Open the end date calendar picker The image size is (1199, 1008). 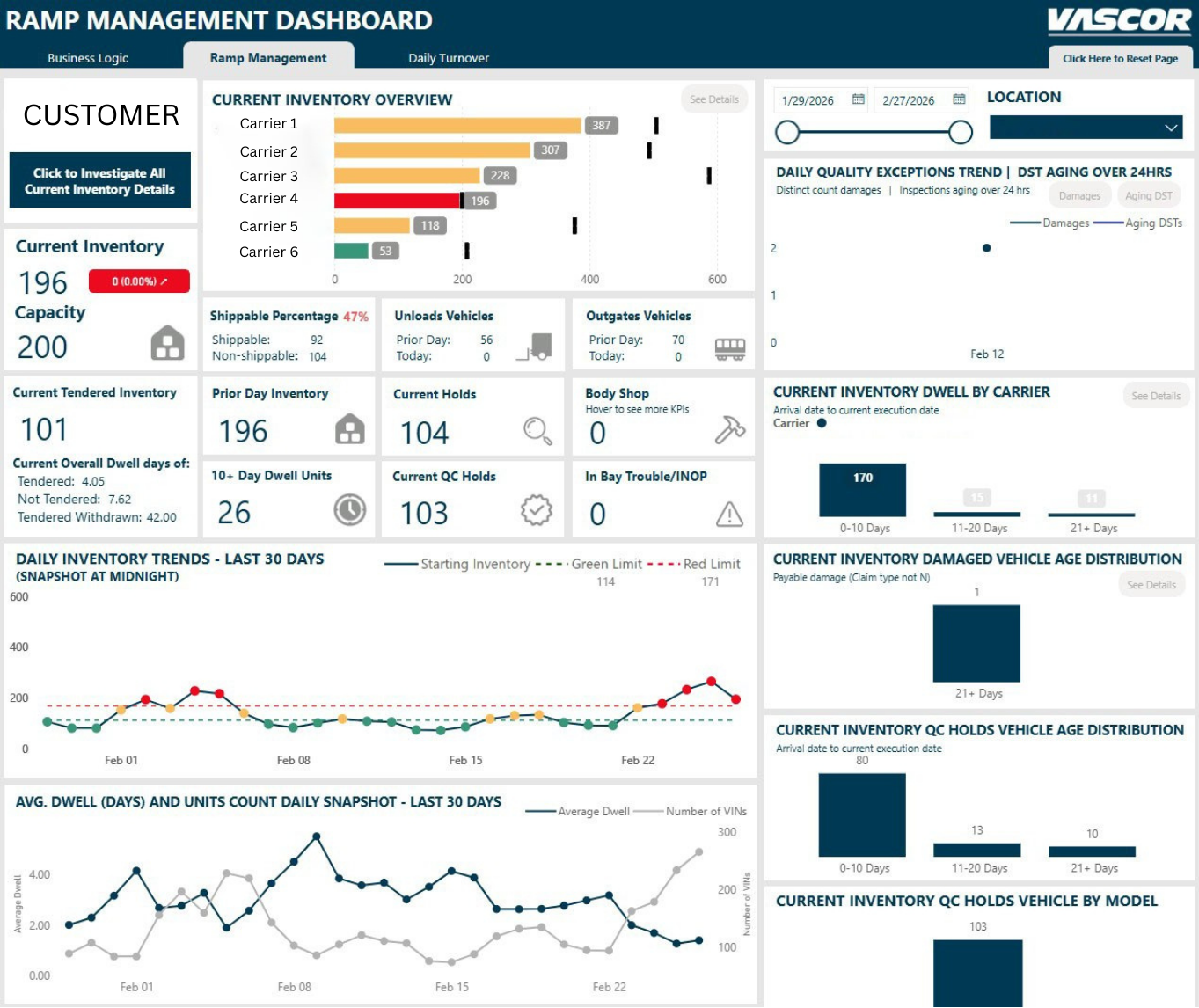point(959,99)
